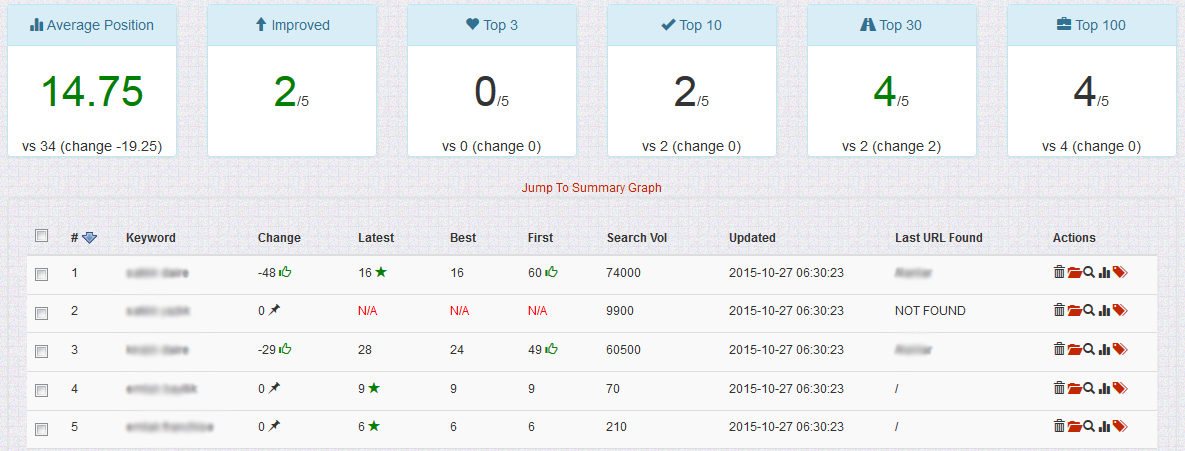
Task: Open folder icon in the 74000 volume row
Action: [x=1074, y=272]
